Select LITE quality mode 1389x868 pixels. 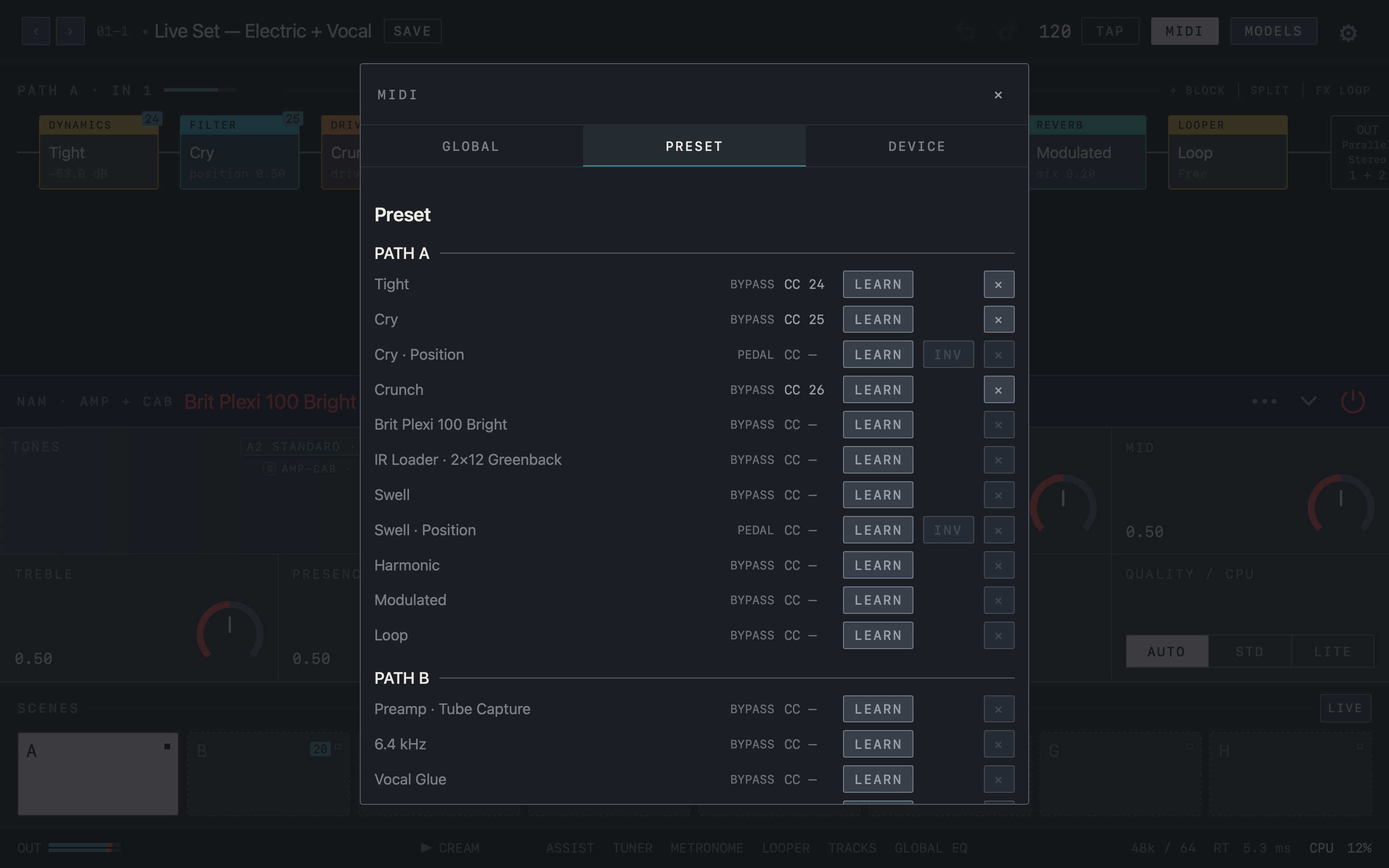1332,651
